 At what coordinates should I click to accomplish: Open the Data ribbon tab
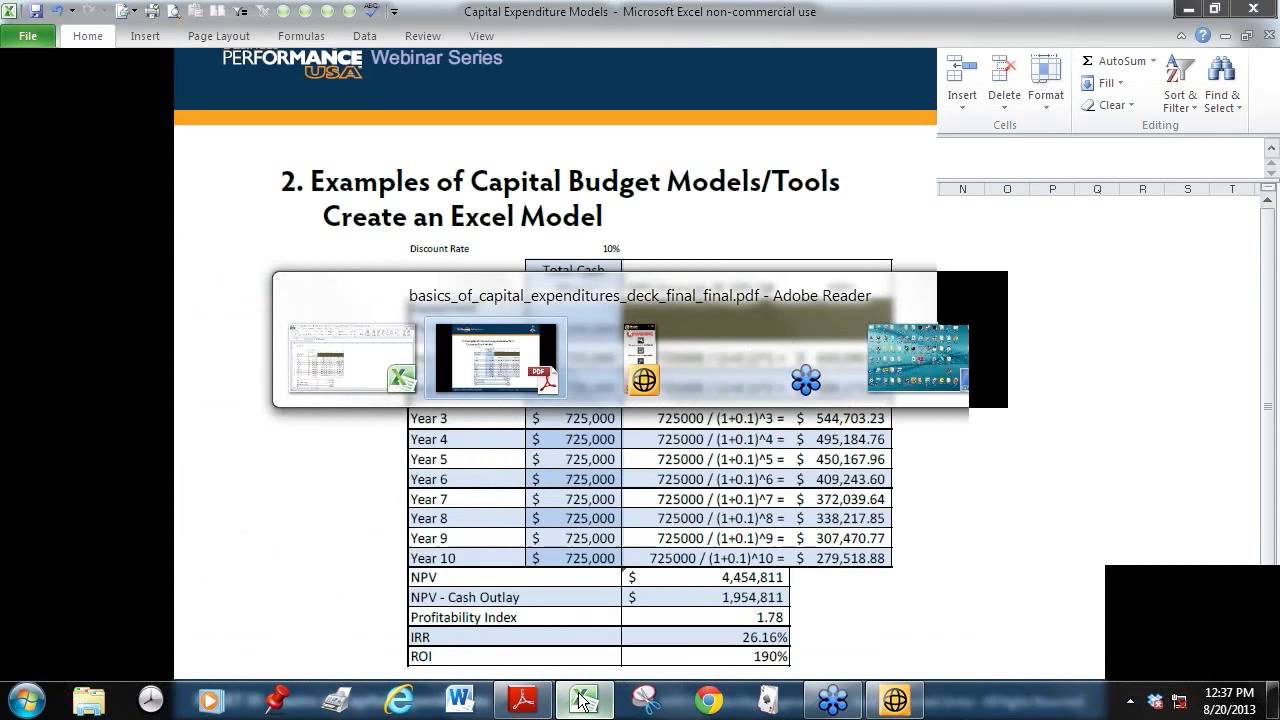pyautogui.click(x=365, y=36)
